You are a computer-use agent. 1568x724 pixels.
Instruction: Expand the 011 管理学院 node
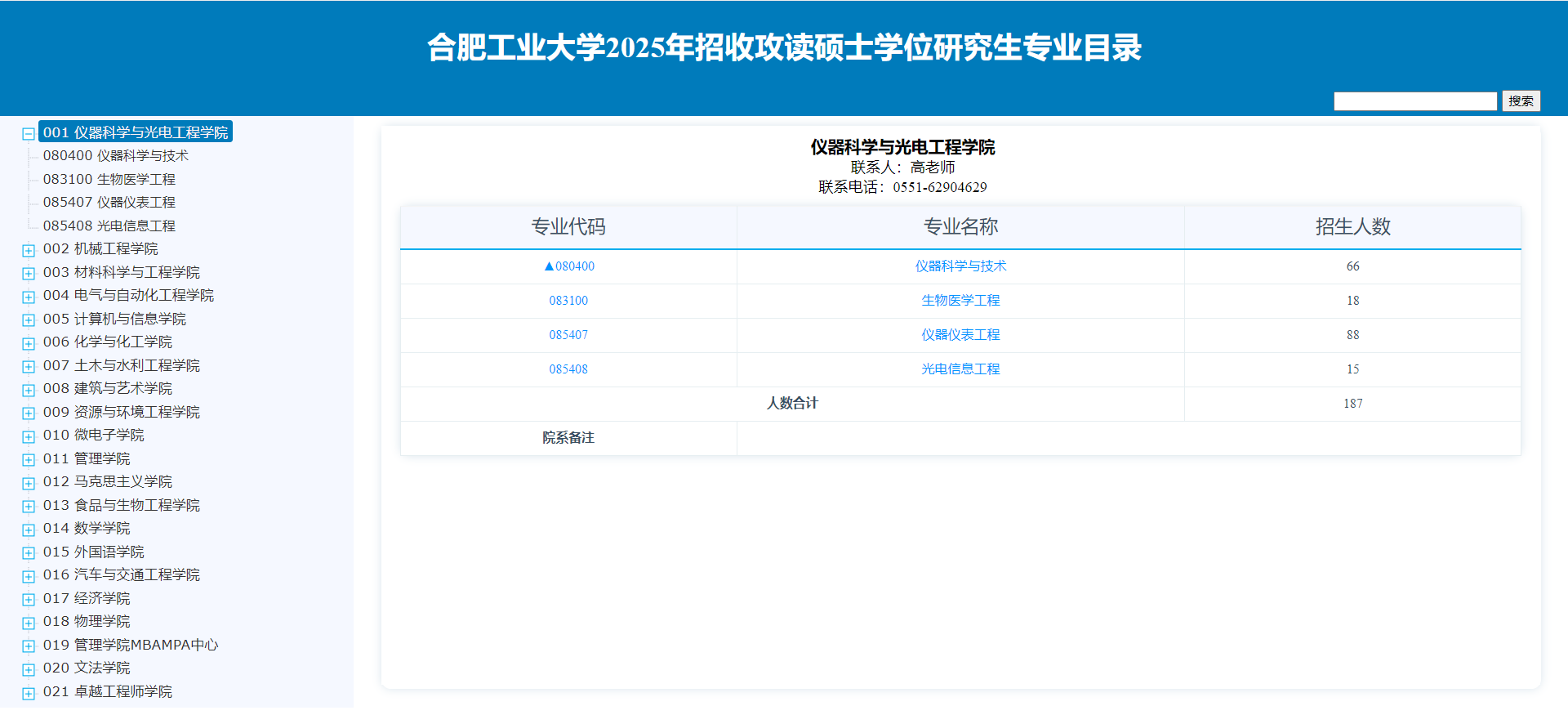coord(29,459)
